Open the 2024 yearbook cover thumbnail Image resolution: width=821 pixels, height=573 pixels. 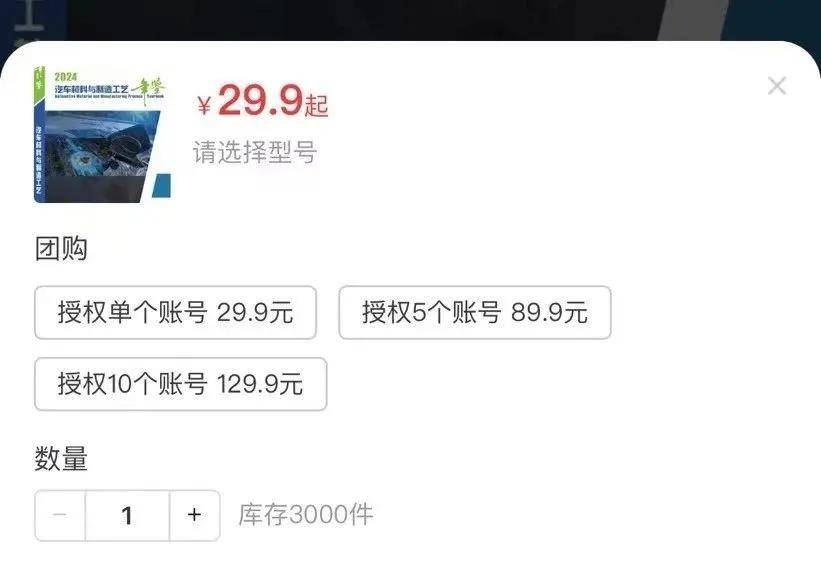tap(103, 134)
